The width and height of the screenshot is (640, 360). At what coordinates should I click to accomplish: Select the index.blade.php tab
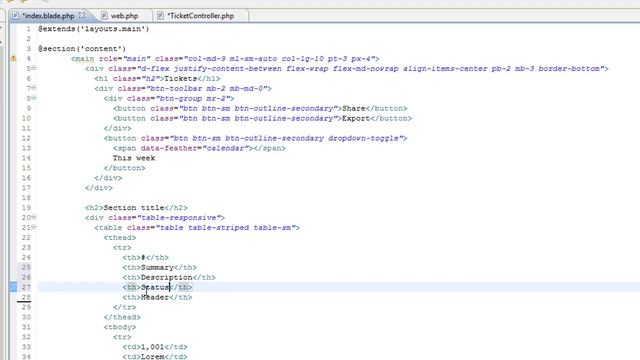click(x=48, y=16)
